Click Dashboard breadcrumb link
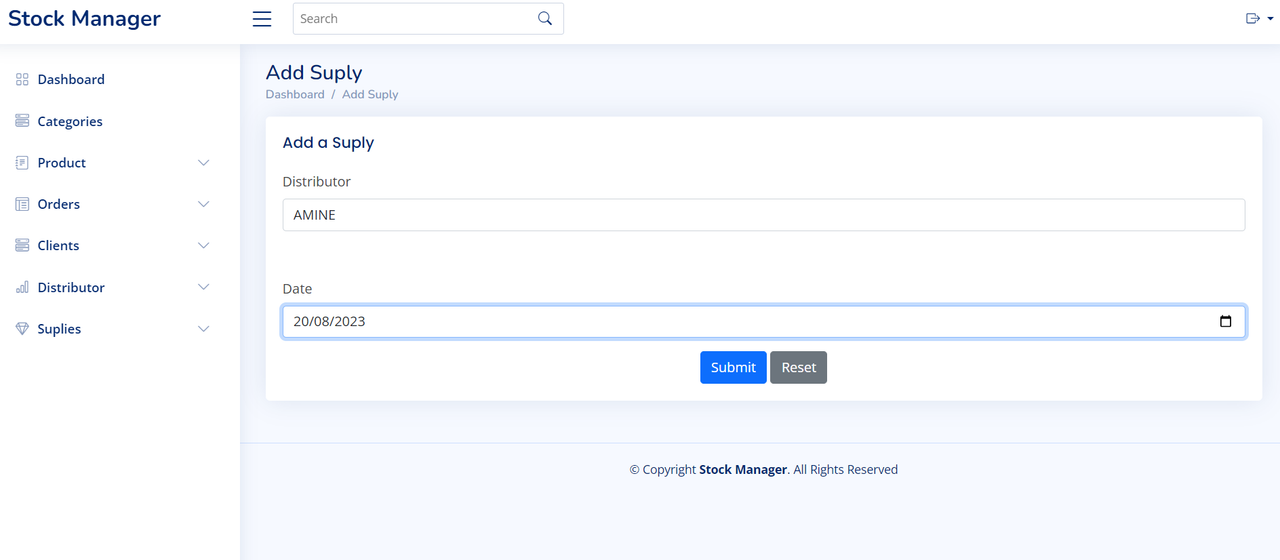Image resolution: width=1280 pixels, height=560 pixels. tap(295, 94)
